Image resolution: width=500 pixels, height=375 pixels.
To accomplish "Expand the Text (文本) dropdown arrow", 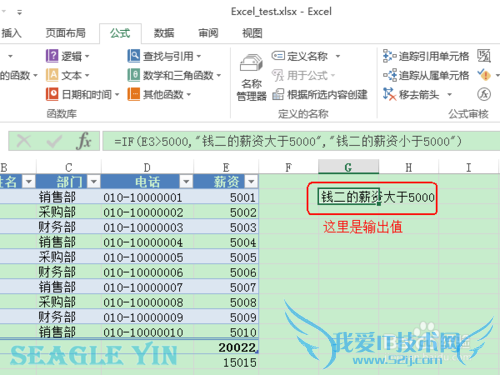I will (87, 76).
